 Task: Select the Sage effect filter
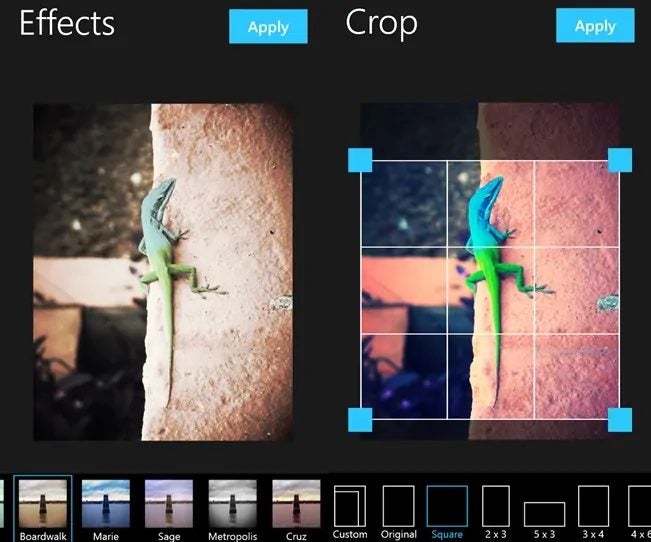tap(169, 504)
